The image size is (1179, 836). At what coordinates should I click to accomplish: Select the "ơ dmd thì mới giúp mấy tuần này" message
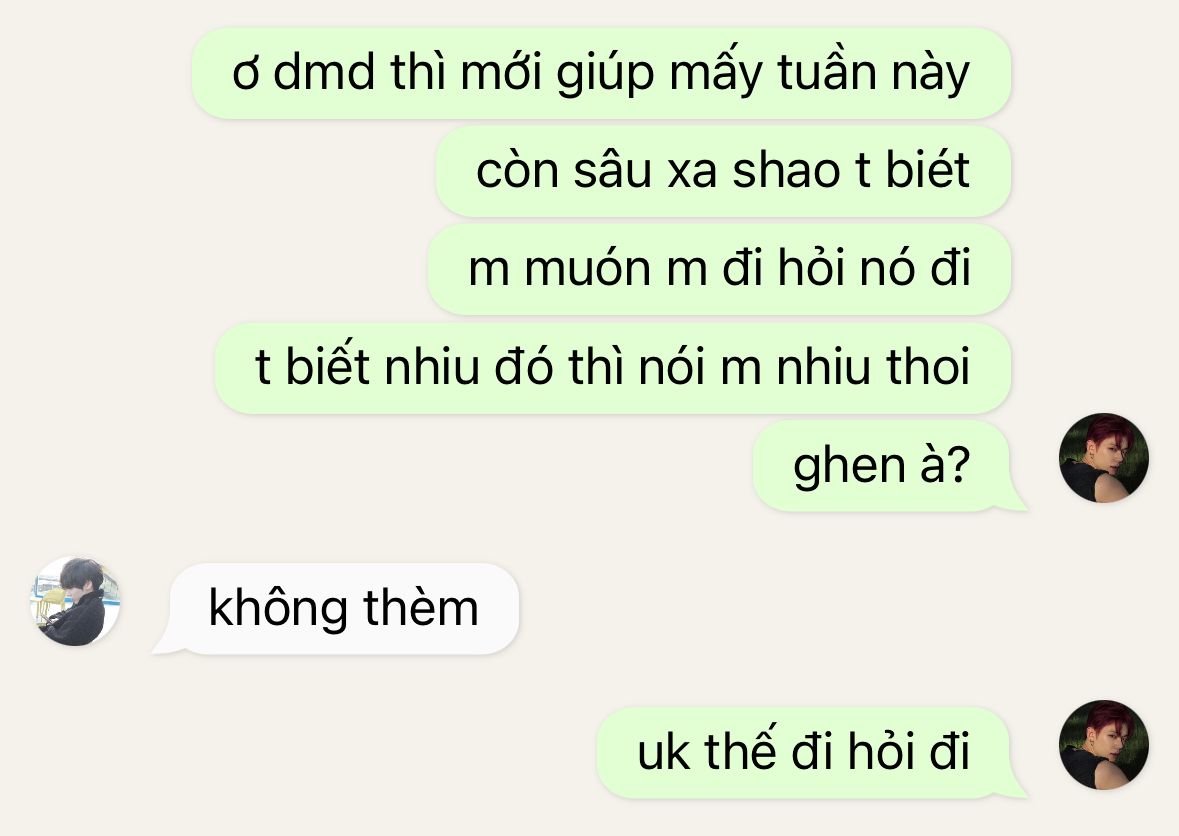pyautogui.click(x=601, y=73)
